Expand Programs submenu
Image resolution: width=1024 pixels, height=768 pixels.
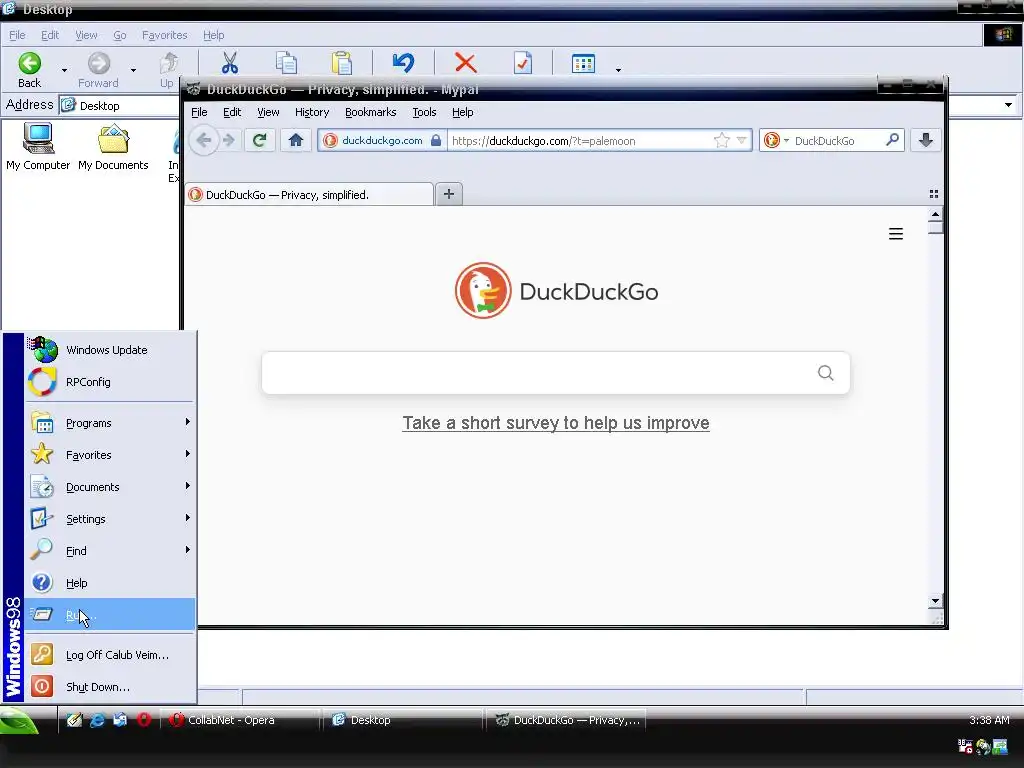[110, 423]
